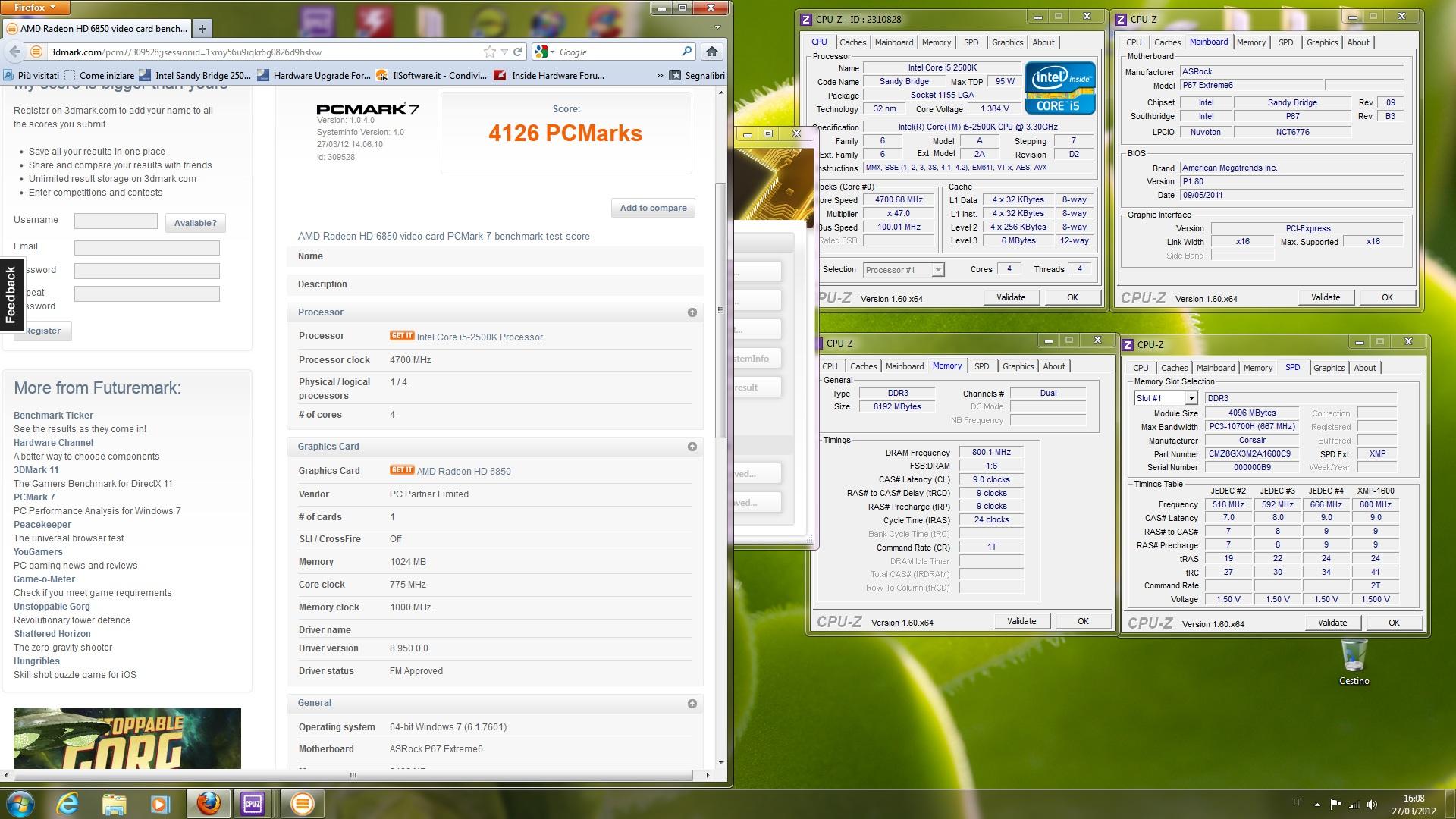Click the IT language indicator in taskbar
Screen dimensions: 1456x819
point(1296,802)
